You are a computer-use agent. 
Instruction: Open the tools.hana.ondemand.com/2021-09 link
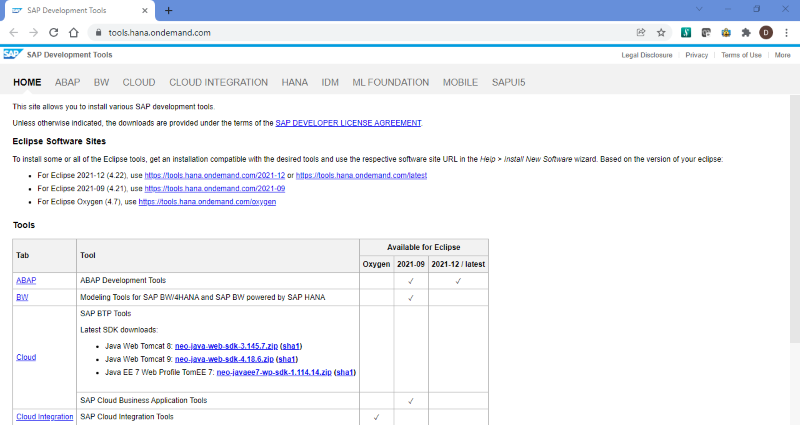214,188
